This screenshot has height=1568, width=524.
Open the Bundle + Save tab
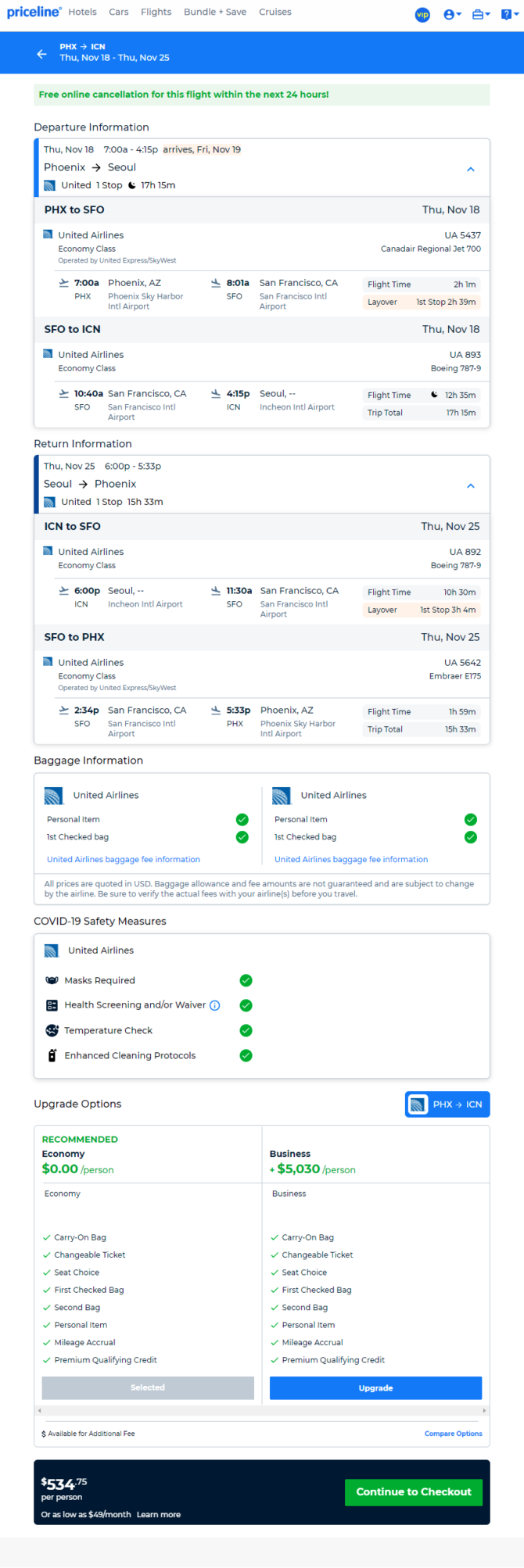[x=215, y=12]
